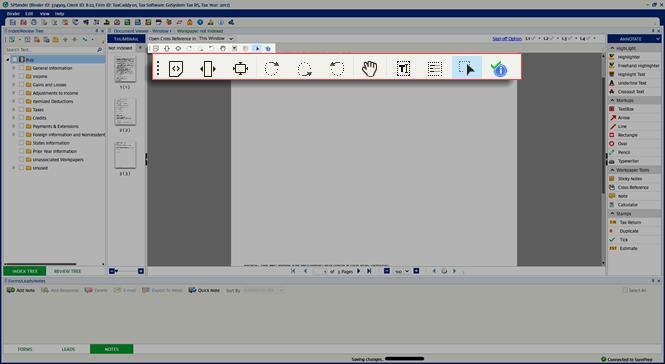Click the Quick Note button

[204, 290]
